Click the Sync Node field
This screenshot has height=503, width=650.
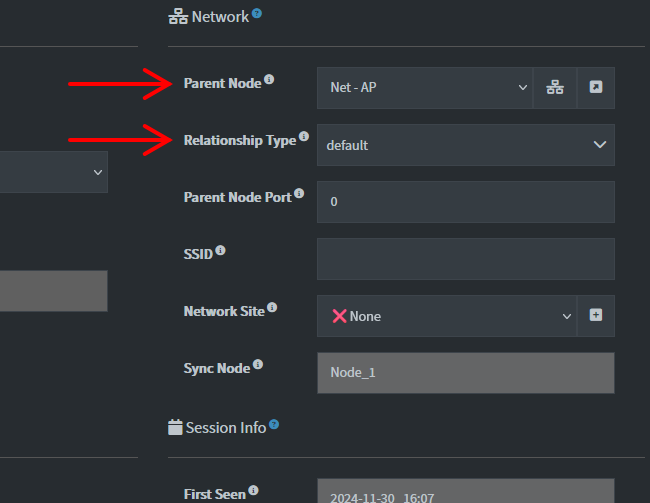tap(465, 373)
